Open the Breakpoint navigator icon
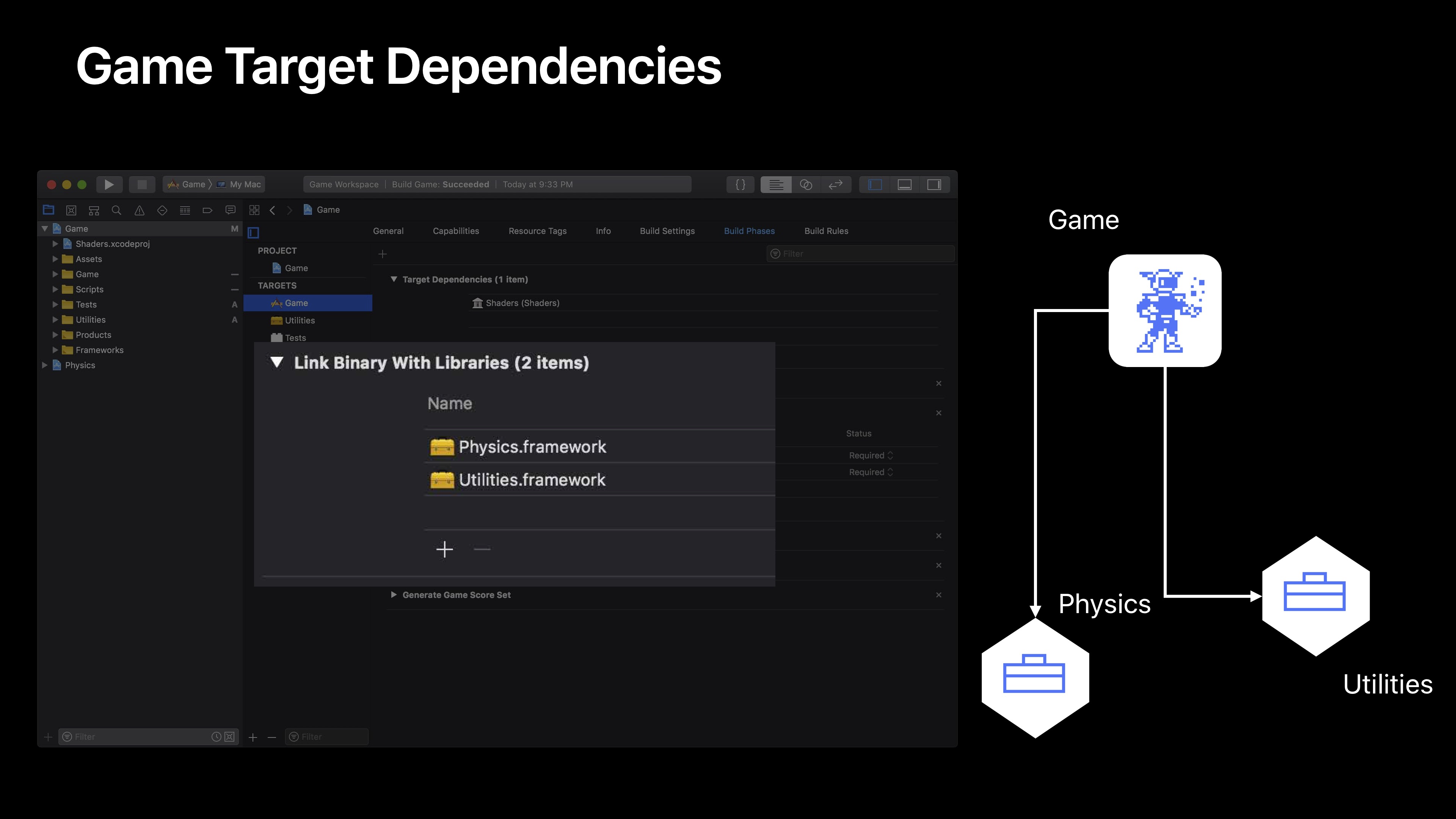Image resolution: width=1456 pixels, height=819 pixels. 207,210
